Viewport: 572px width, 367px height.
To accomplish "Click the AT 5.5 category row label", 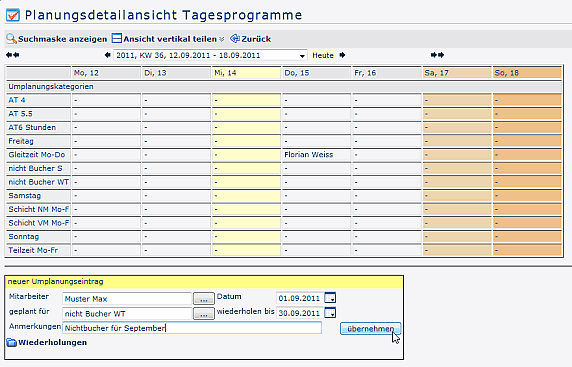I will (38, 114).
